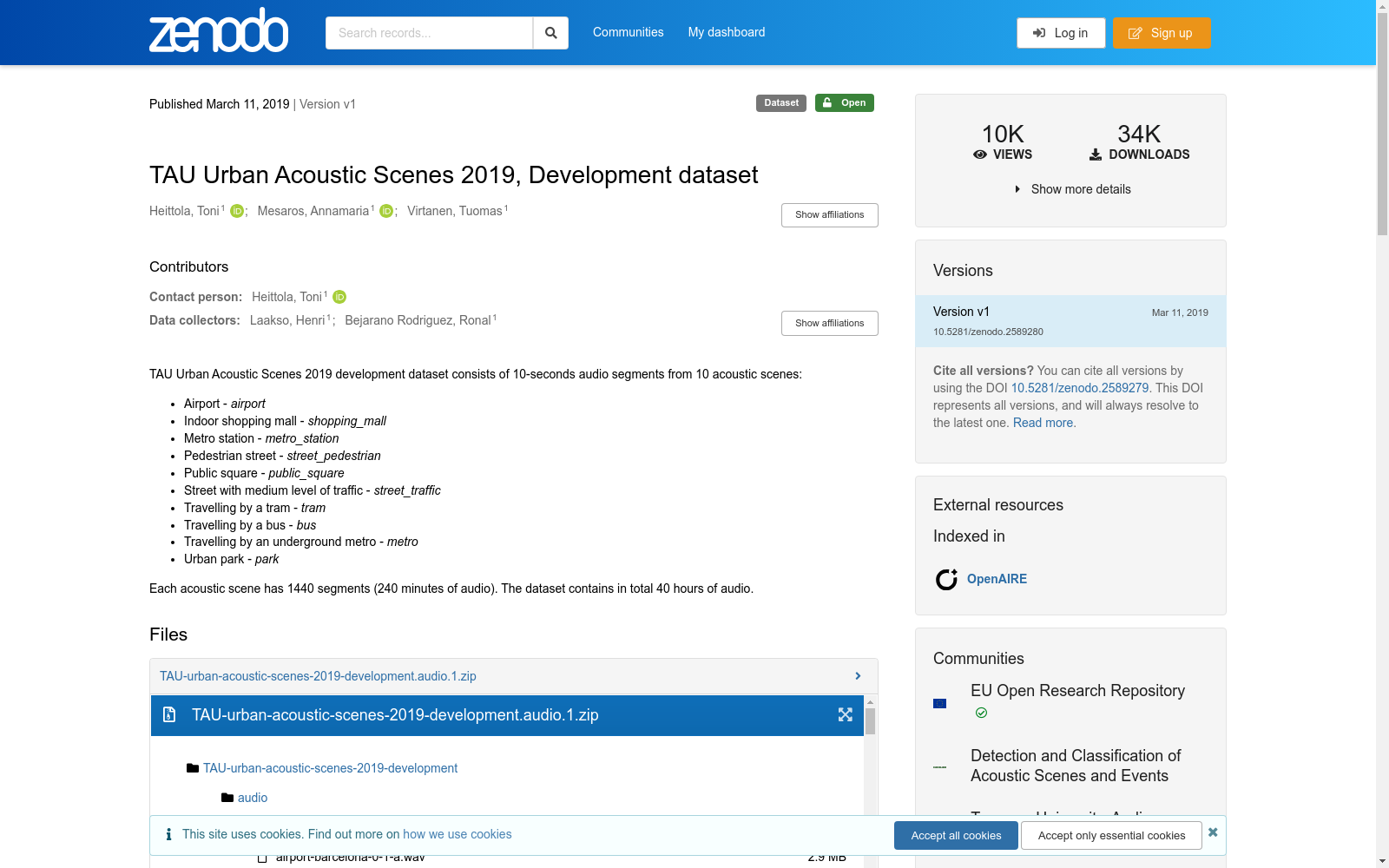Click the folder icon beside audio
Viewport: 1389px width, 868px height.
coord(227,798)
